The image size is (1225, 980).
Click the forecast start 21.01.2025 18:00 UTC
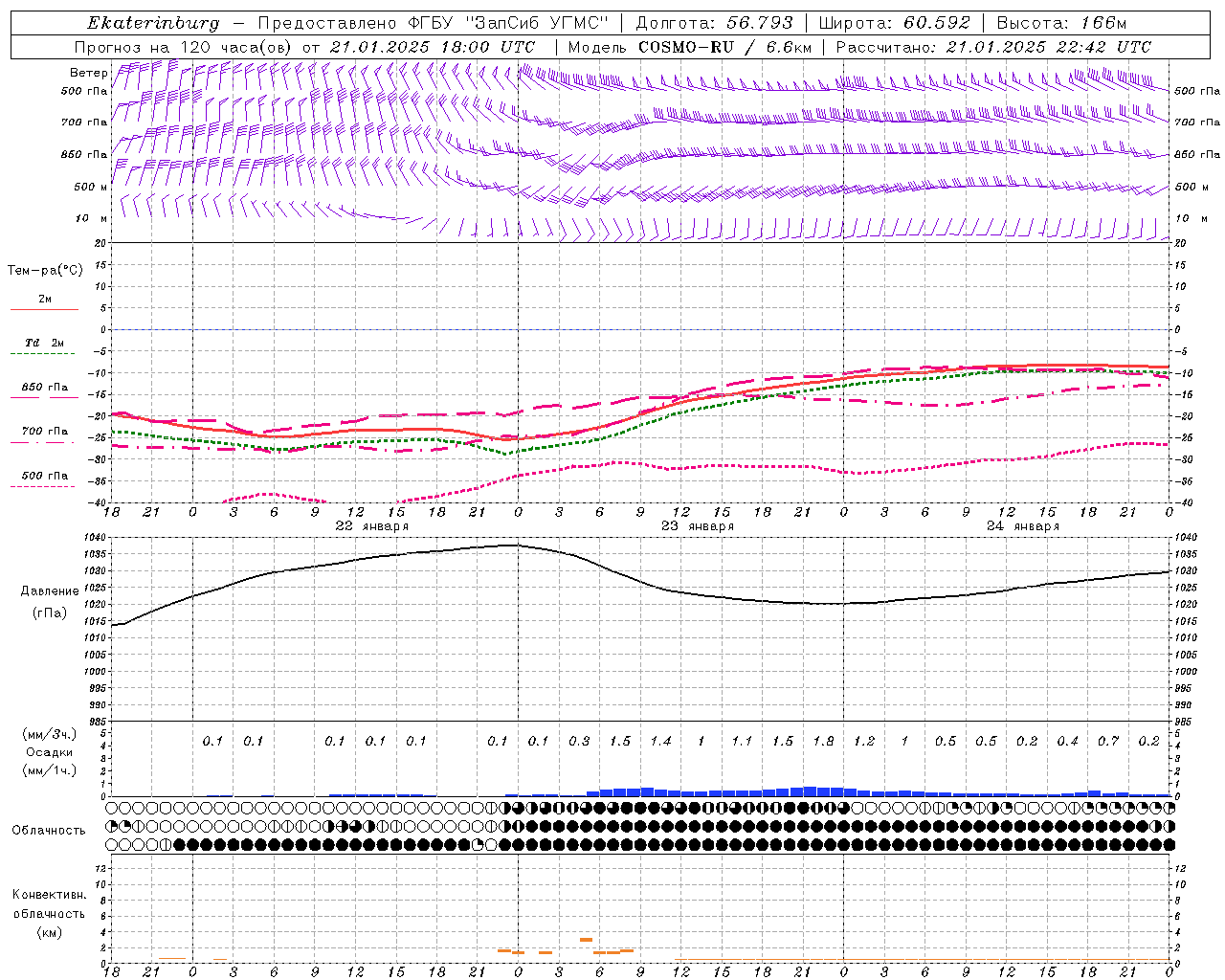(x=433, y=47)
